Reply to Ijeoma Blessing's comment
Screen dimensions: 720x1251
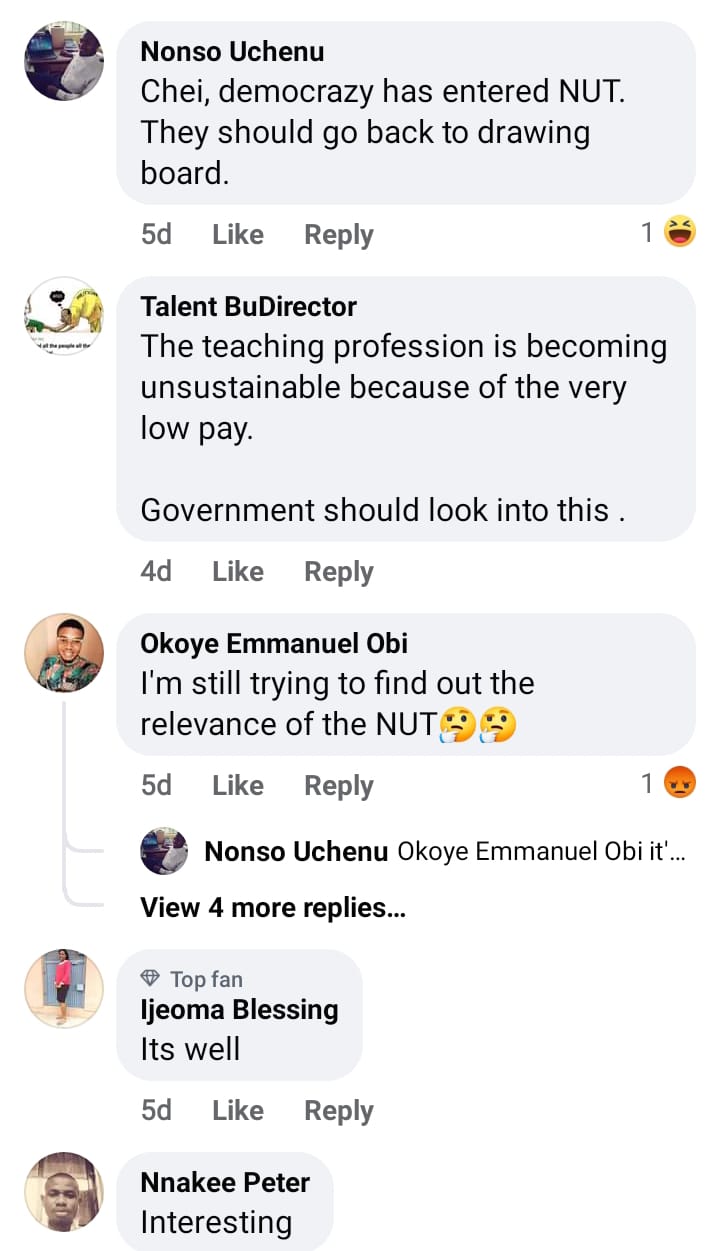tap(339, 1110)
